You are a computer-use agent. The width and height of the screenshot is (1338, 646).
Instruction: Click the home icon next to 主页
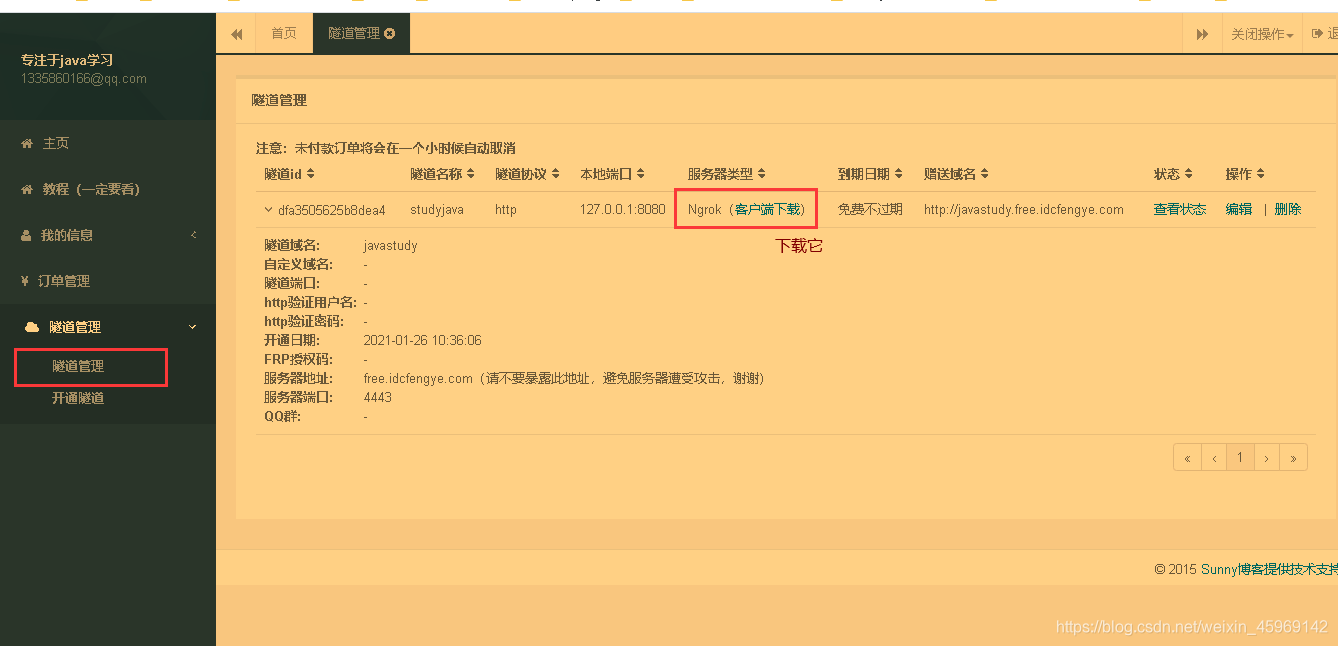coord(27,144)
